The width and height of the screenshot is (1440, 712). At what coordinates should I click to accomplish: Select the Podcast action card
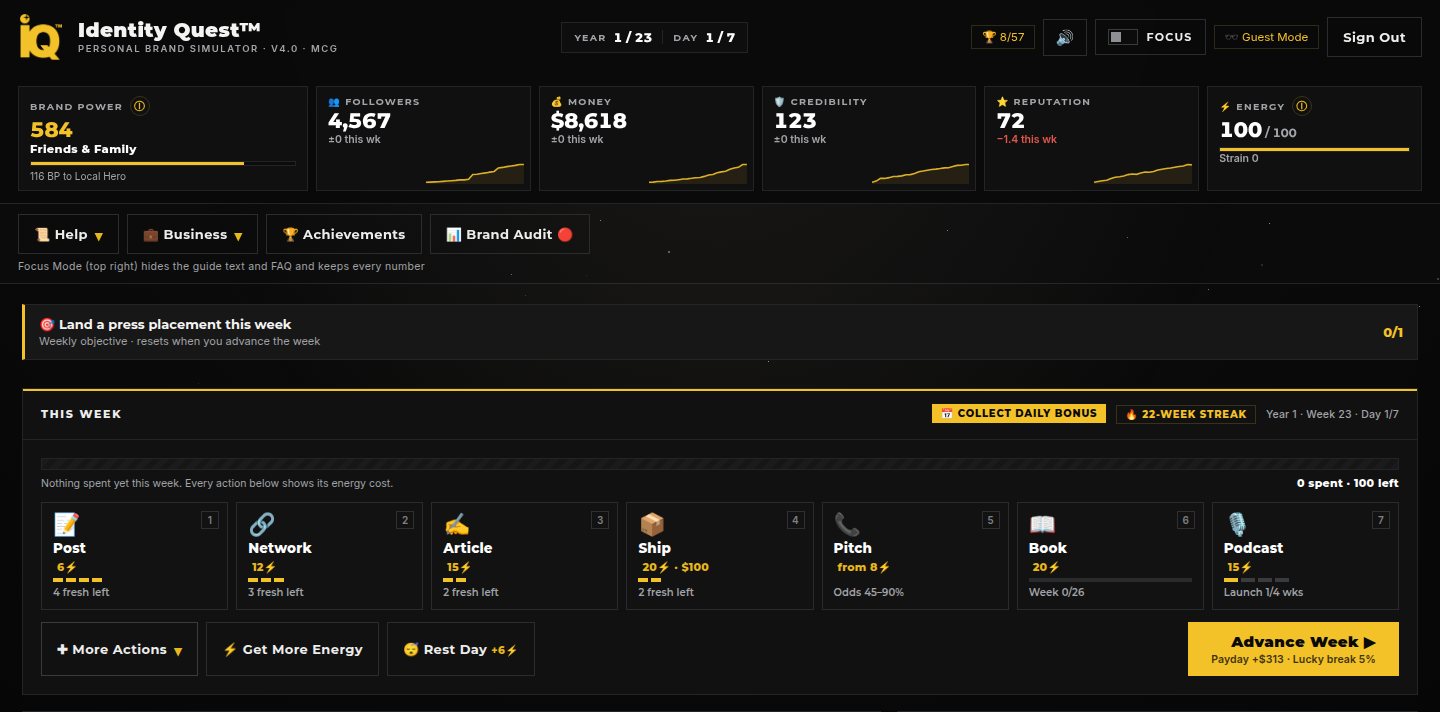(x=1305, y=556)
